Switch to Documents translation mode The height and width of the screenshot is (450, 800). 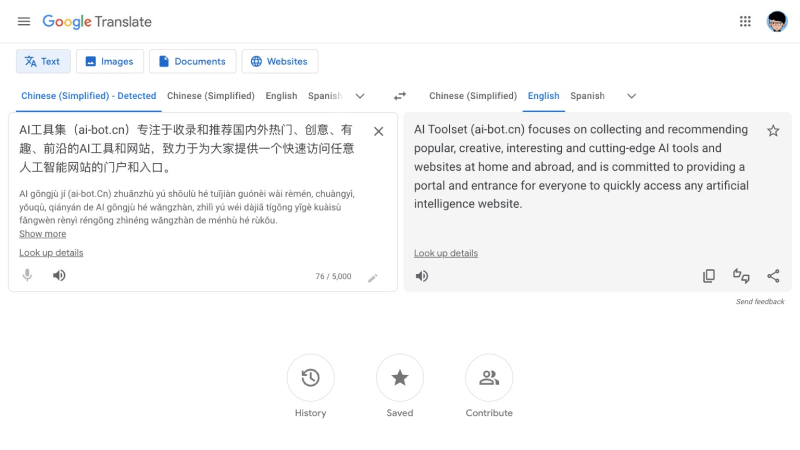pos(192,61)
